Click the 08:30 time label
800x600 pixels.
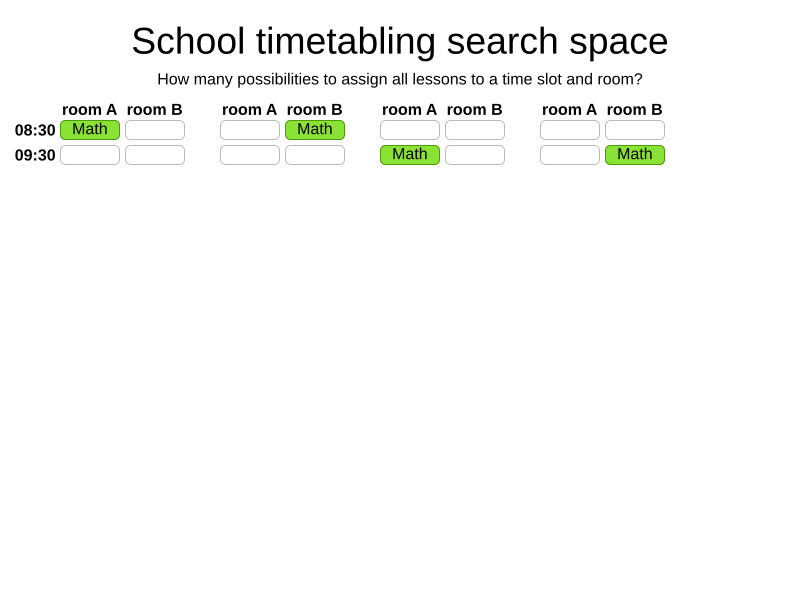(35, 130)
